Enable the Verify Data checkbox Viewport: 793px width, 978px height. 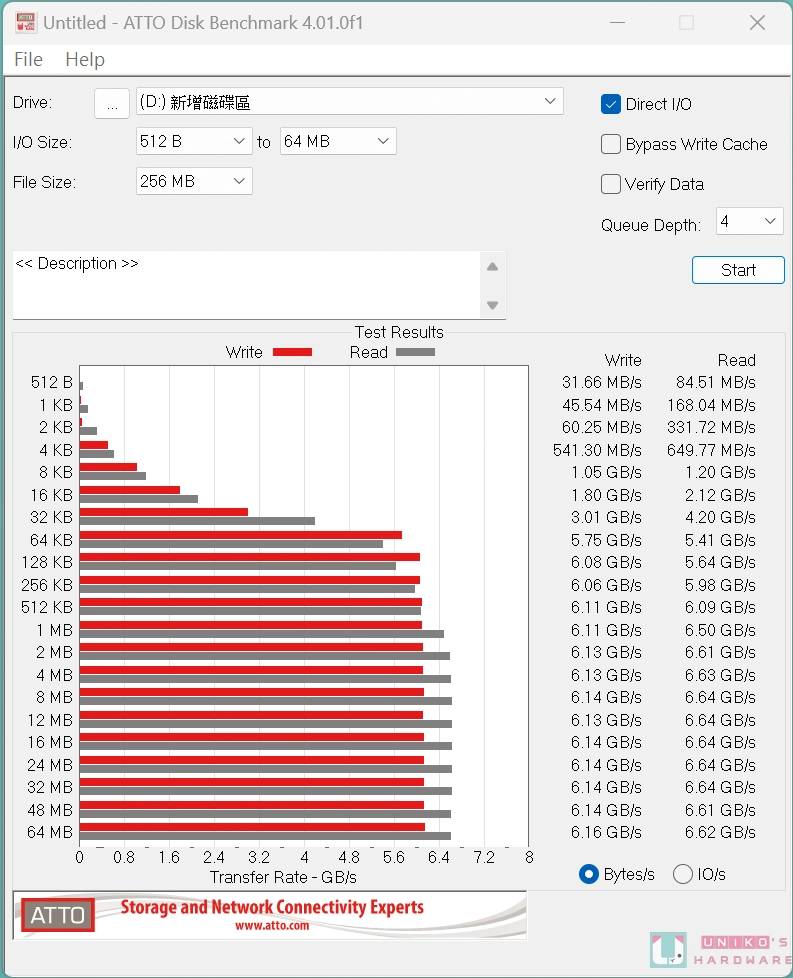pos(611,184)
